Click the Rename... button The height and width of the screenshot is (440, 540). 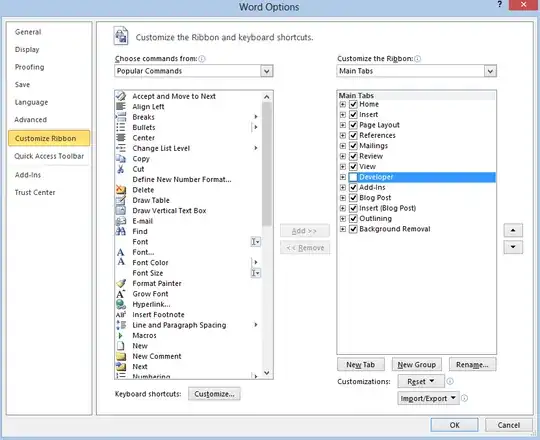click(x=472, y=365)
